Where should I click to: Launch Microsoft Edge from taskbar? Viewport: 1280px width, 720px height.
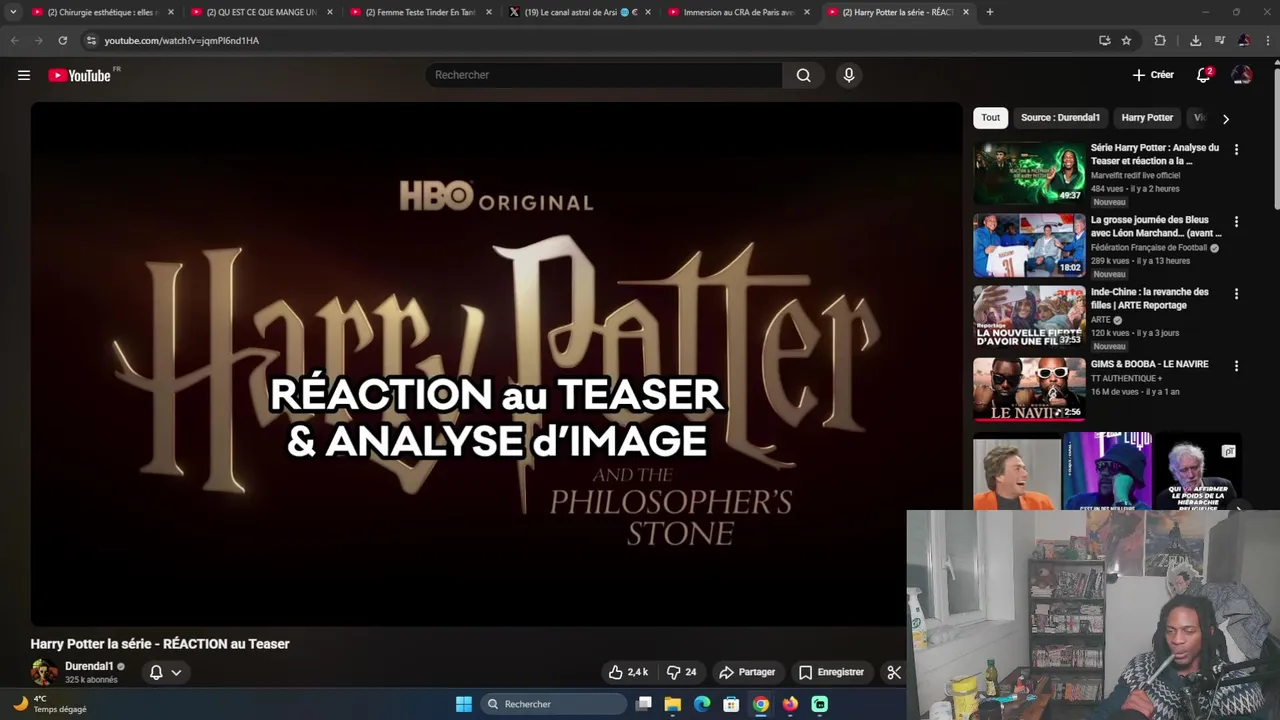click(702, 704)
